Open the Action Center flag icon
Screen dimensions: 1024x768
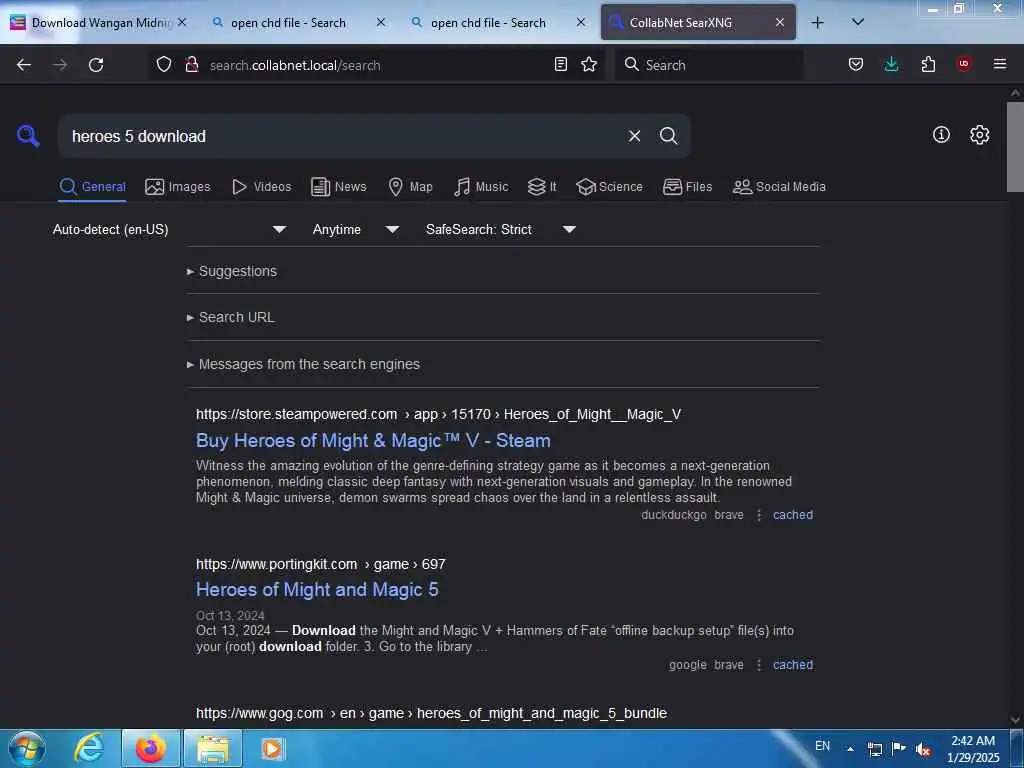tap(899, 748)
